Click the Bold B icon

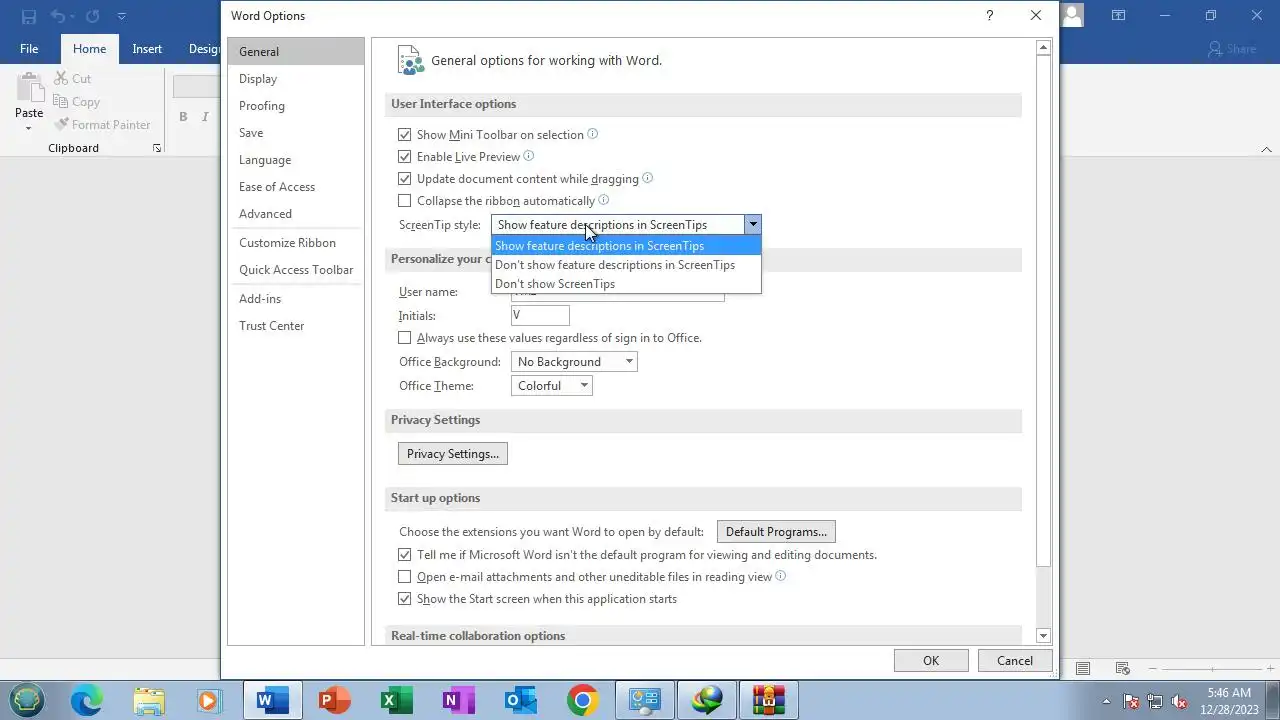183,117
